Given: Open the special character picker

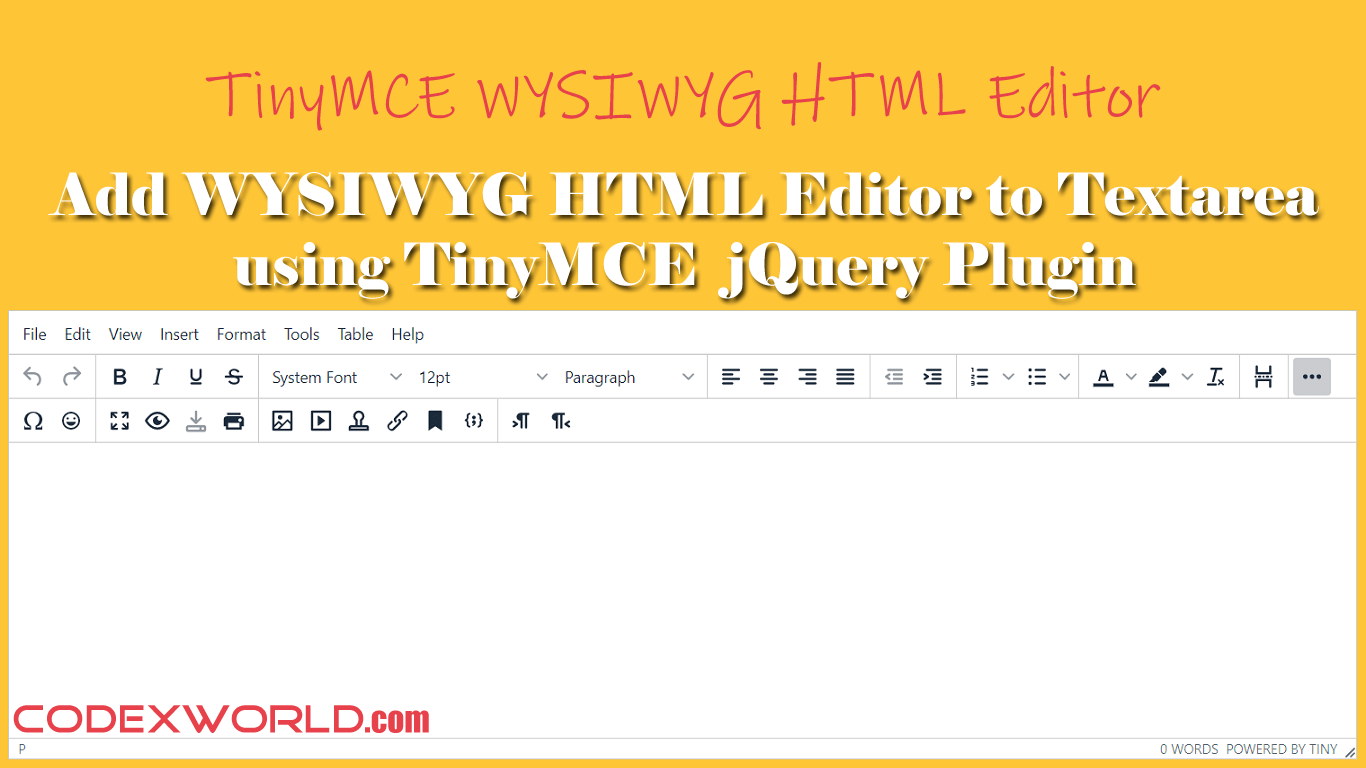Looking at the screenshot, I should click(33, 421).
